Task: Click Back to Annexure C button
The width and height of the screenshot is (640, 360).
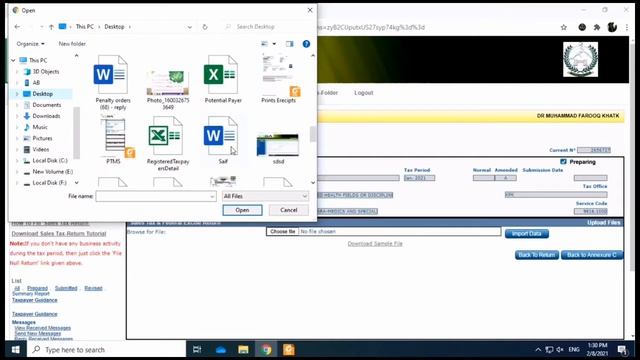Action: pyautogui.click(x=592, y=255)
